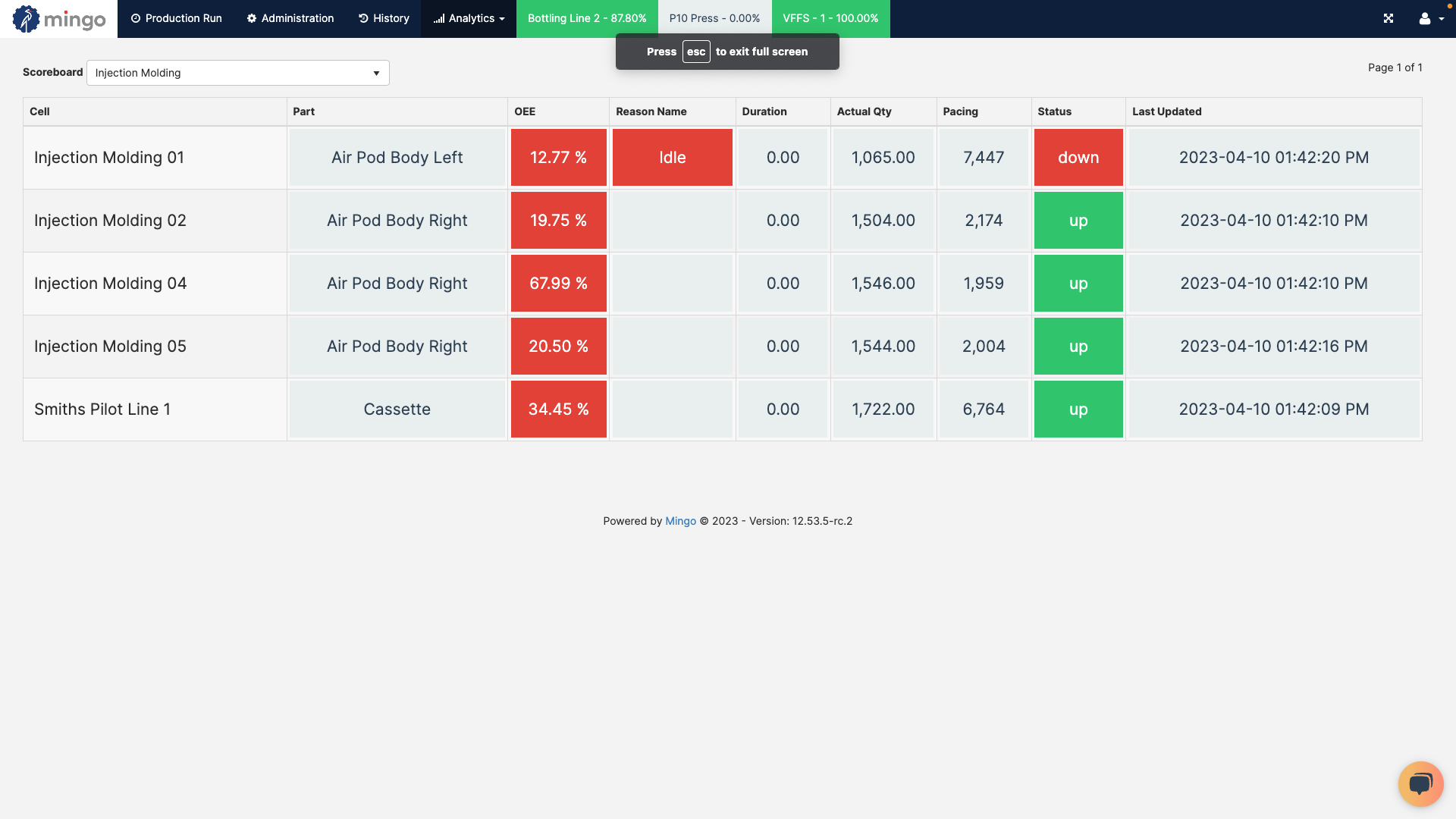1456x819 pixels.
Task: Open the Scoreboard selector showing Injection Molding
Action: 237,73
